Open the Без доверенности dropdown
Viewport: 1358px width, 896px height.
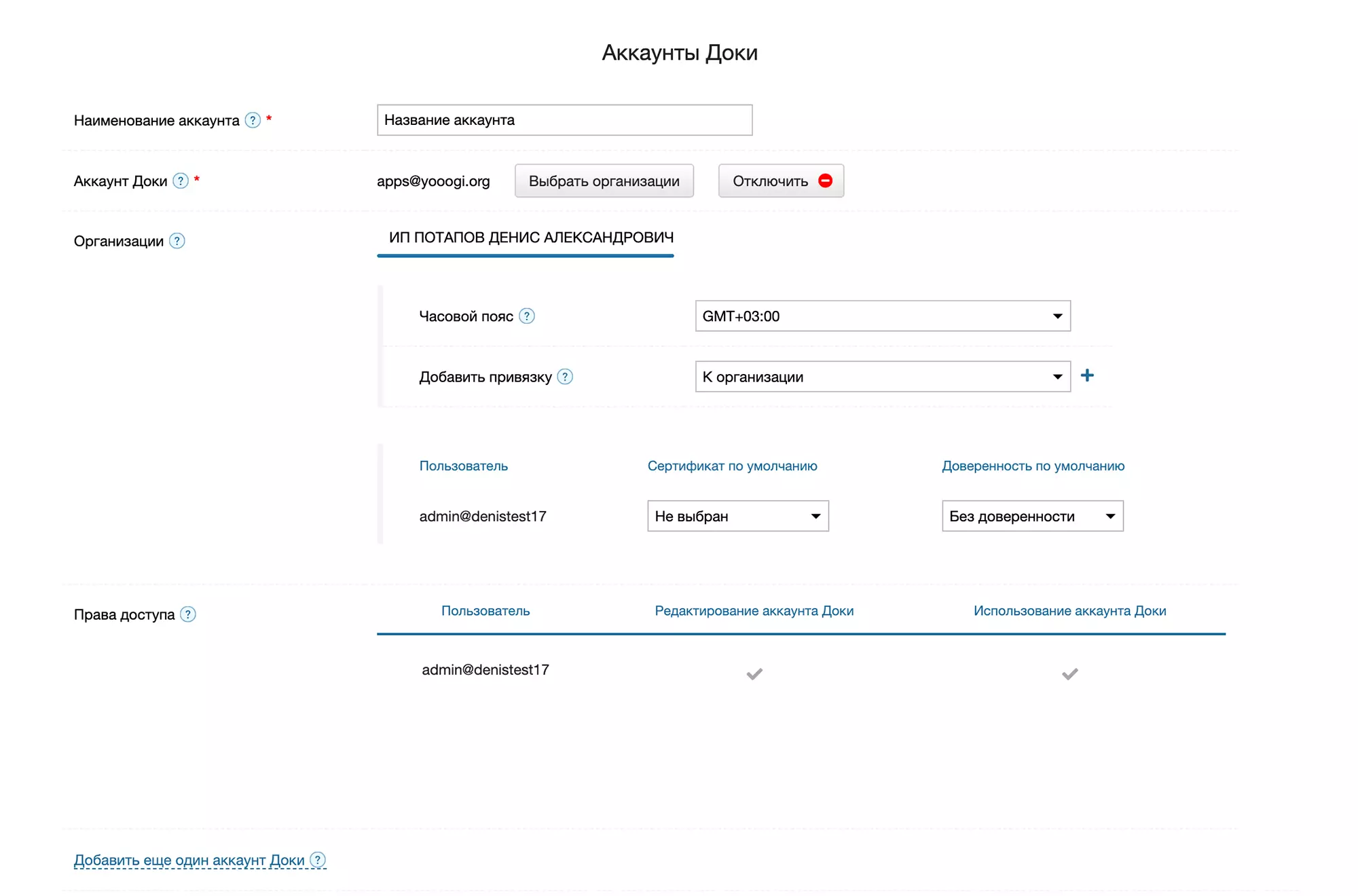tap(1032, 516)
